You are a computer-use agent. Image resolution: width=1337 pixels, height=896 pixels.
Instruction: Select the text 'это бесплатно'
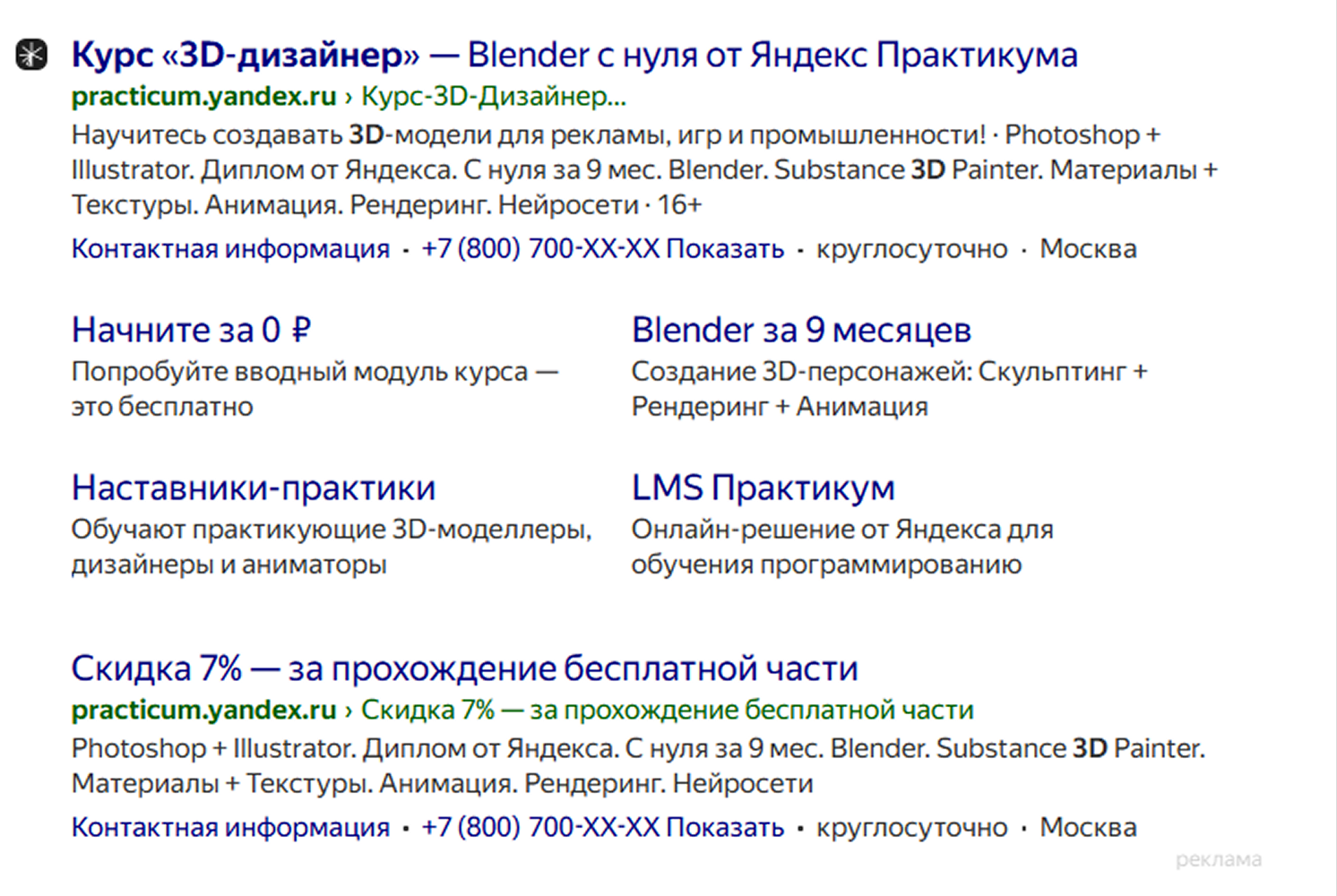pyautogui.click(x=162, y=406)
